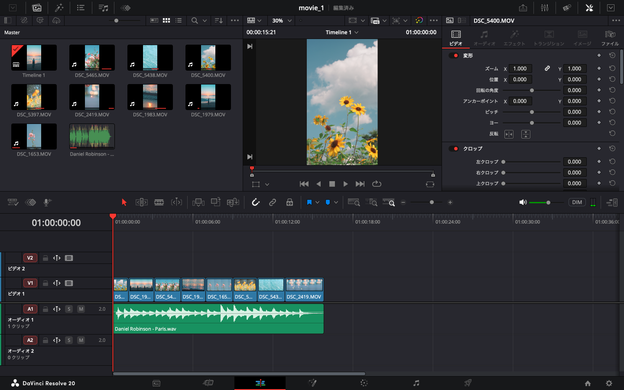
Task: Click the Overwrite Clip toolbar icon
Action: 215,202
